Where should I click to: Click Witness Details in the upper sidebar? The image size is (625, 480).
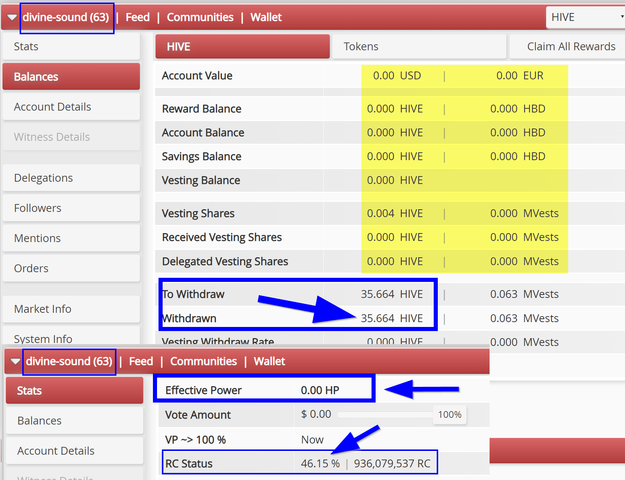click(71, 137)
